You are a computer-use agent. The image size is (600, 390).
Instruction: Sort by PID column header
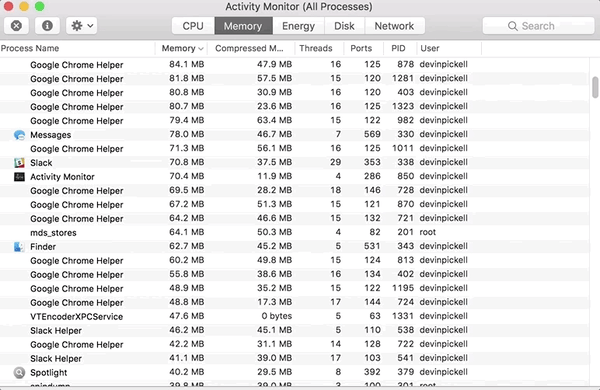pyautogui.click(x=399, y=48)
